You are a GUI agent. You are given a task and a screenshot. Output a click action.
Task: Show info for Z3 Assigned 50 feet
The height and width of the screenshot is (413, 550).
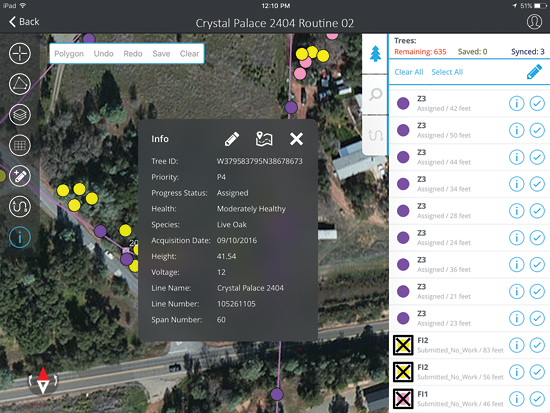click(x=516, y=130)
